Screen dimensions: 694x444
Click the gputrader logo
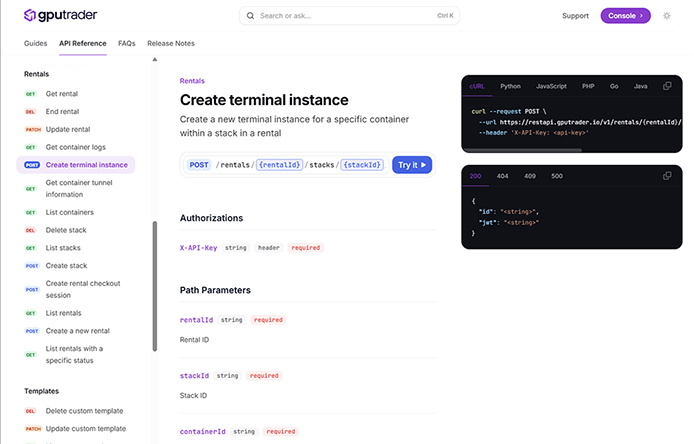point(60,15)
